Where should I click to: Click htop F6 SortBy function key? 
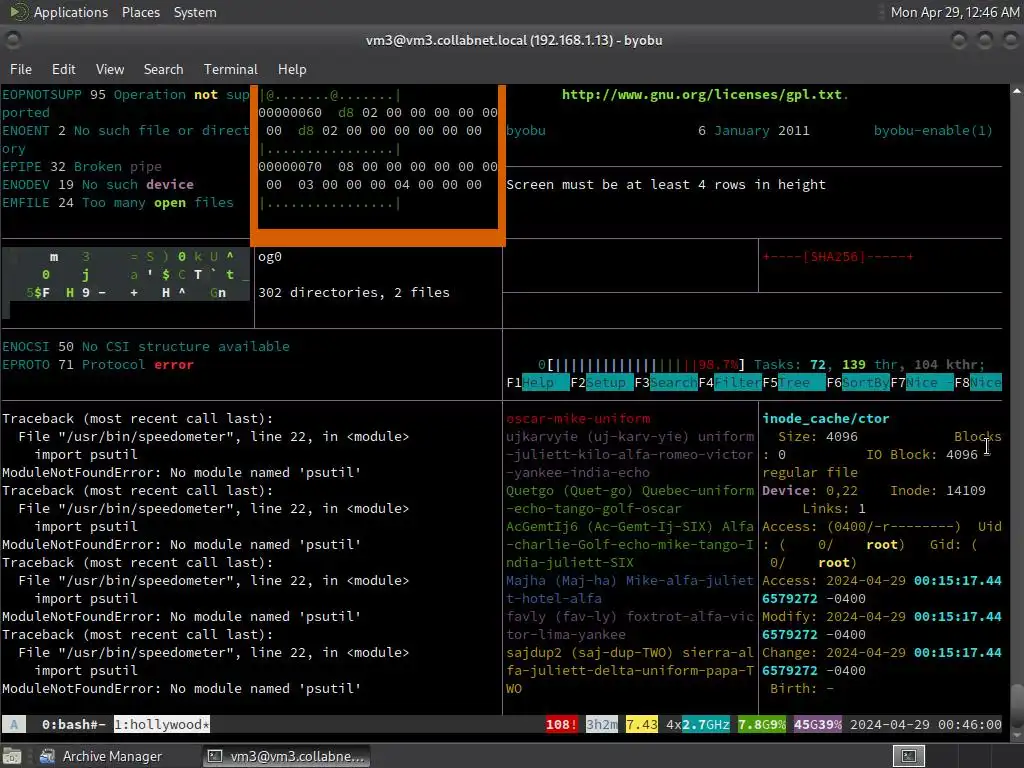[x=857, y=383]
